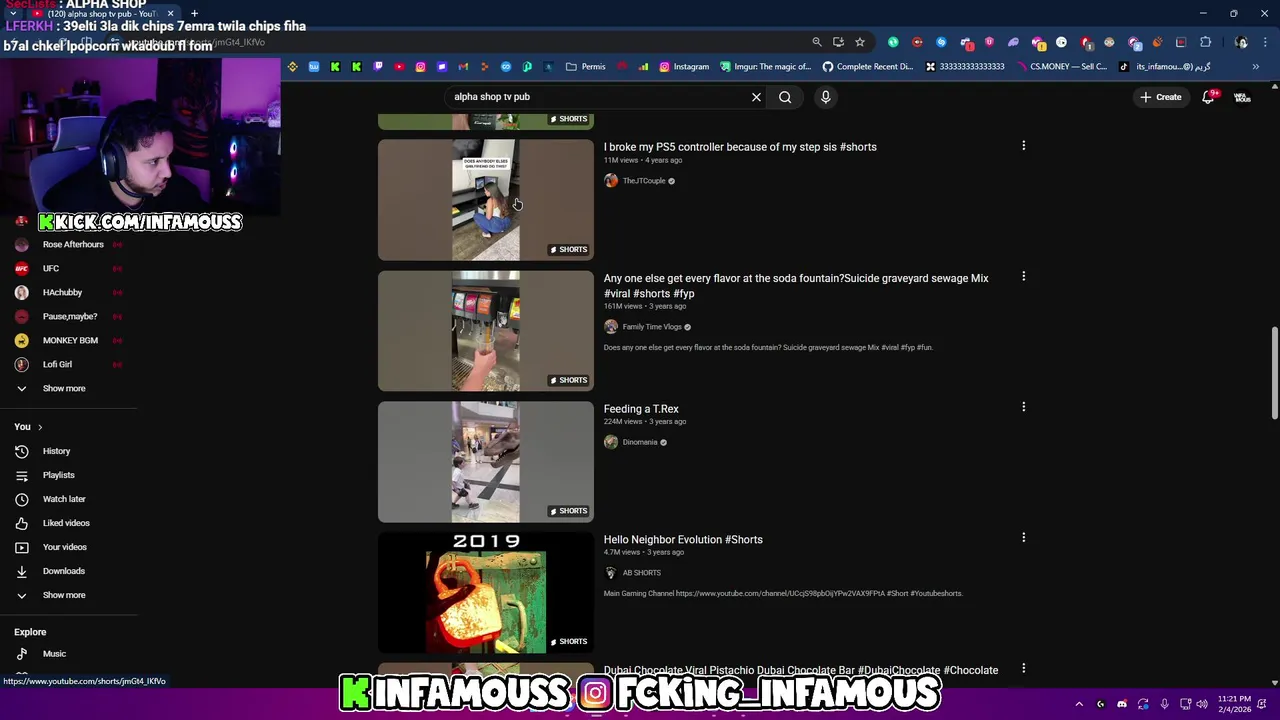Viewport: 1280px width, 720px height.
Task: Play the soda fountain short thumbnail
Action: coord(485,331)
